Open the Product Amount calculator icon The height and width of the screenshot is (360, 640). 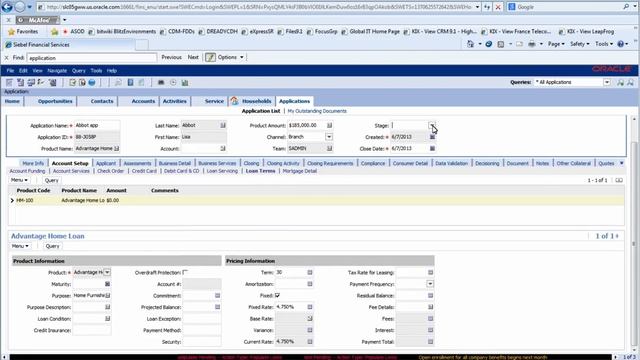click(x=329, y=125)
